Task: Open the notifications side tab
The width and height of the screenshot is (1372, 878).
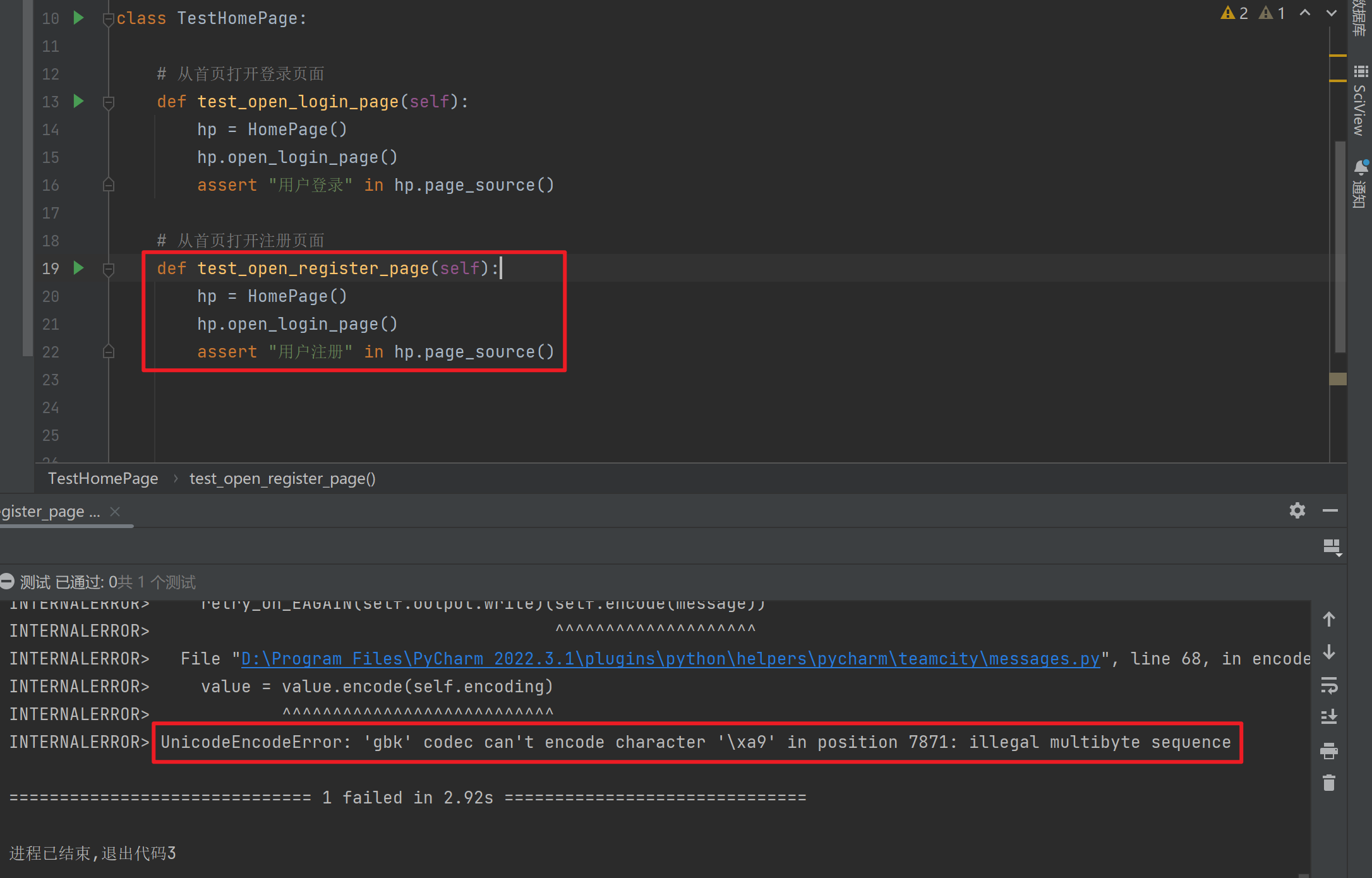Action: 1360,183
